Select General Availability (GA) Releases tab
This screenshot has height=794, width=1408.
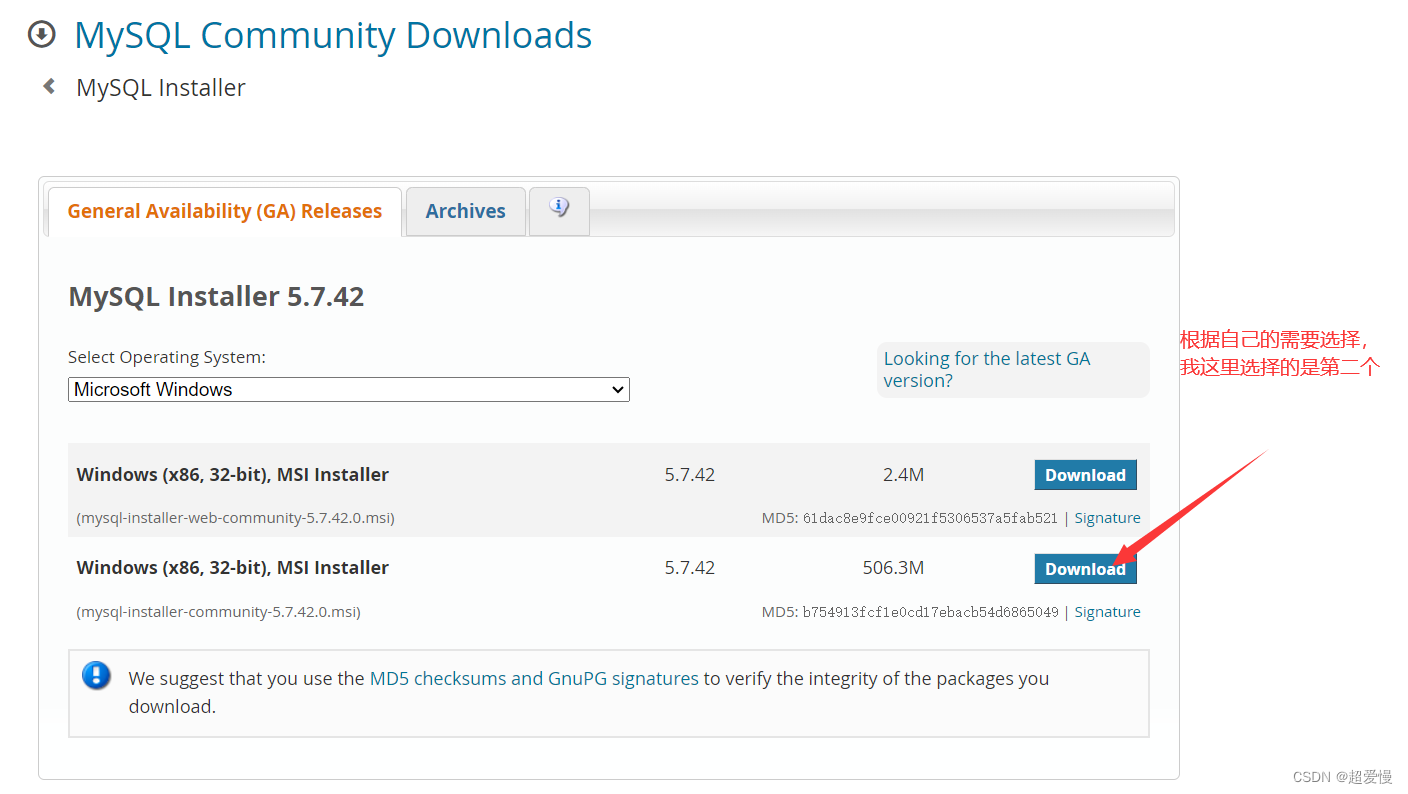tap(225, 211)
